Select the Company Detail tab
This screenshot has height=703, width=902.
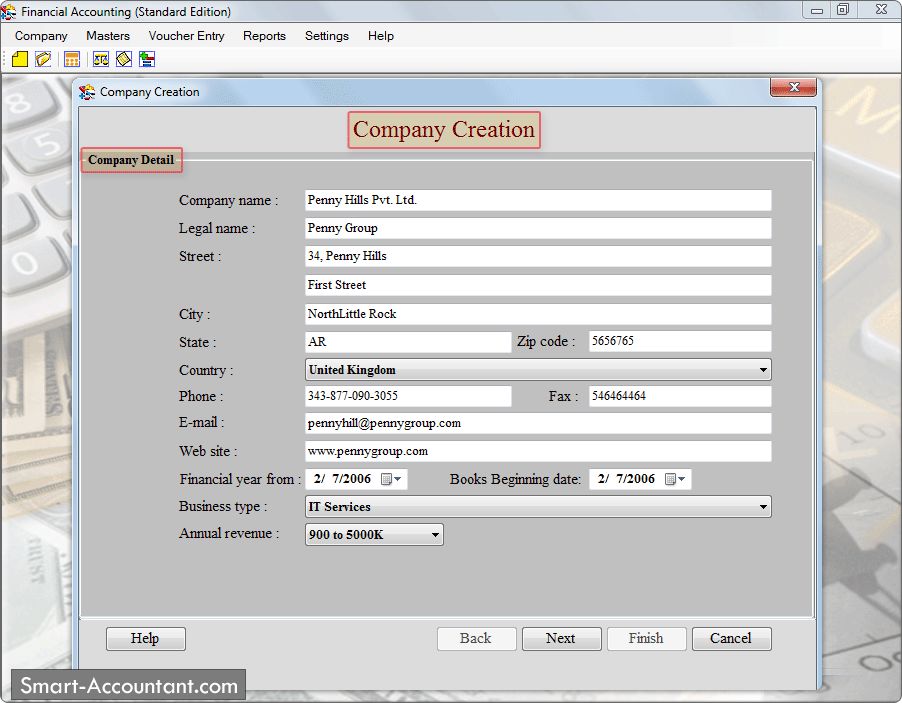click(x=131, y=160)
